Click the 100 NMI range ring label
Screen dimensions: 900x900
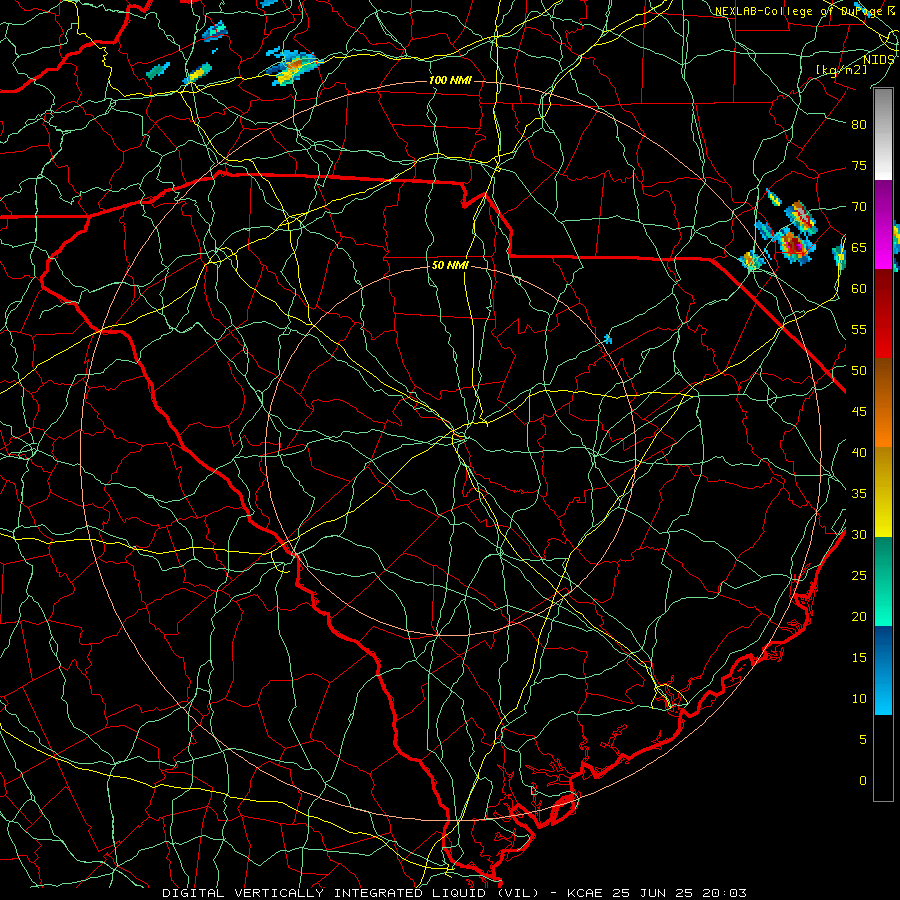[x=450, y=80]
